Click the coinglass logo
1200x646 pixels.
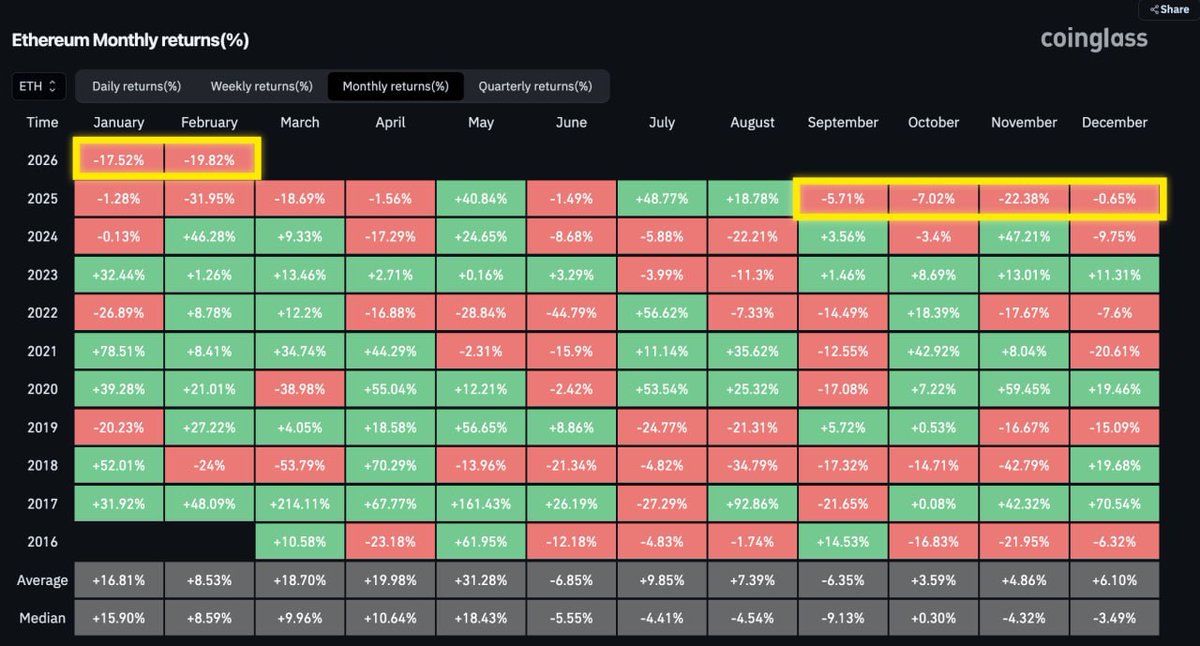pos(1093,39)
